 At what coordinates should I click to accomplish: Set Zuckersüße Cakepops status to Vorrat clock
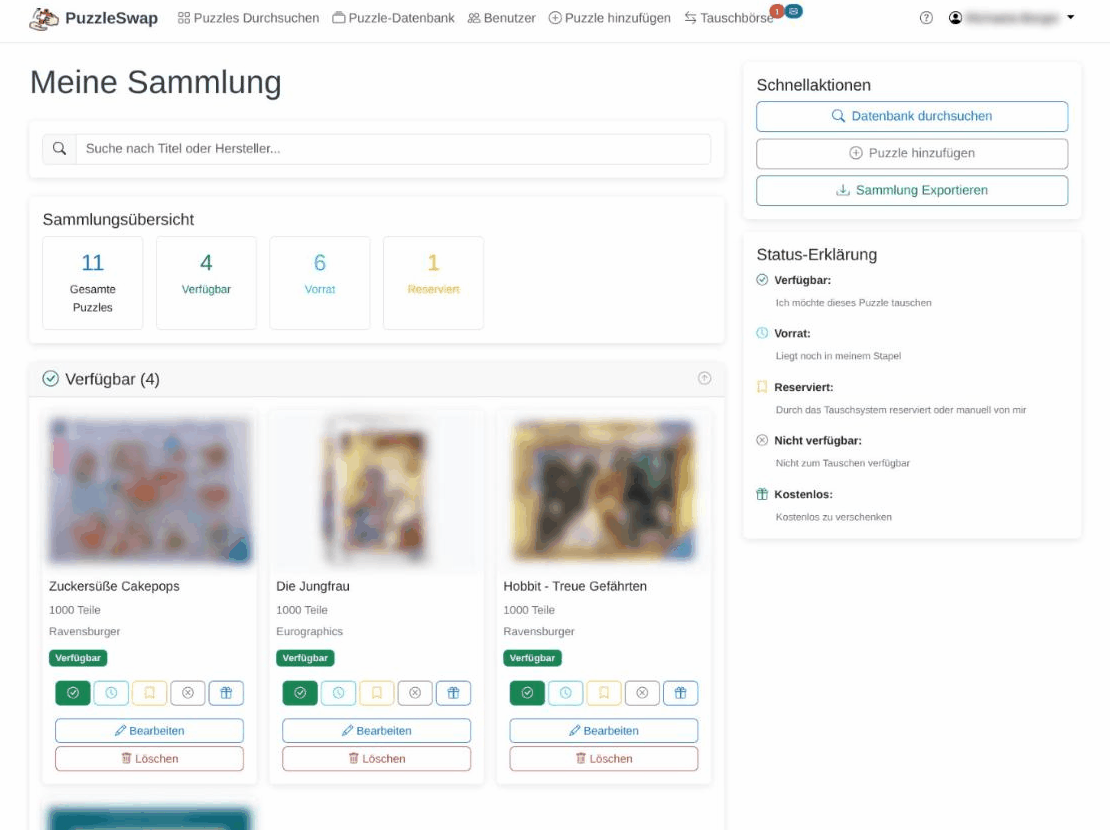click(111, 693)
